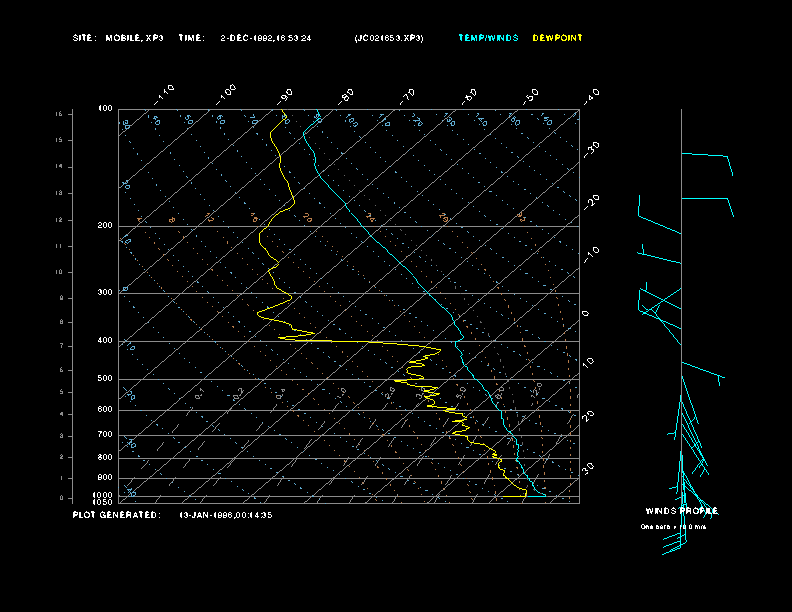Click the "SITE:" header label
Viewport: 792px width, 612px height.
tap(84, 38)
